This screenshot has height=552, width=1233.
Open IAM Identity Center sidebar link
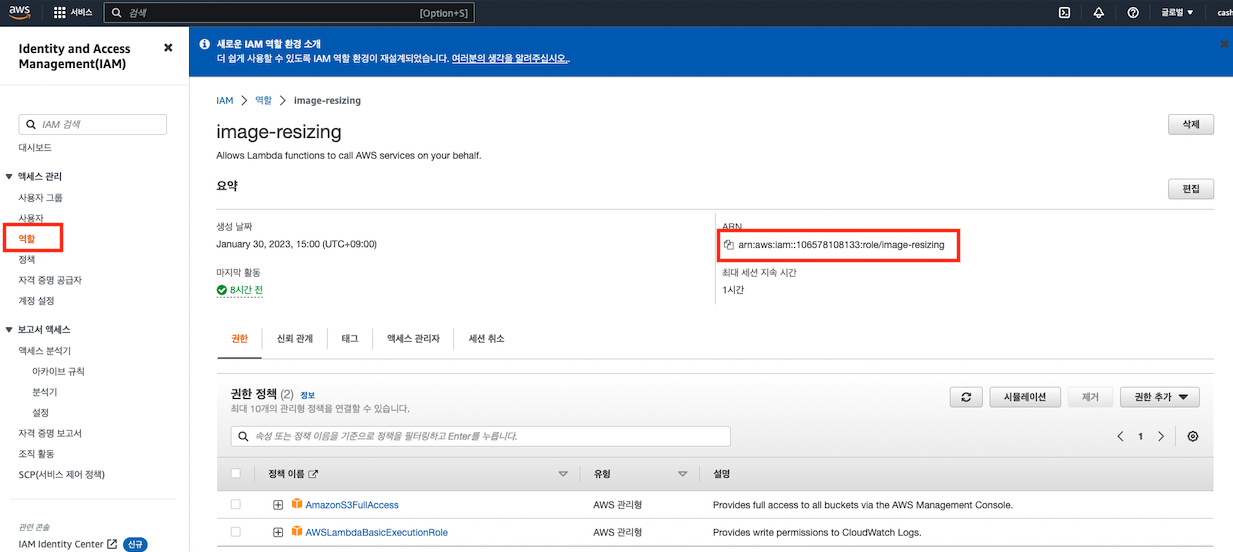[61, 544]
